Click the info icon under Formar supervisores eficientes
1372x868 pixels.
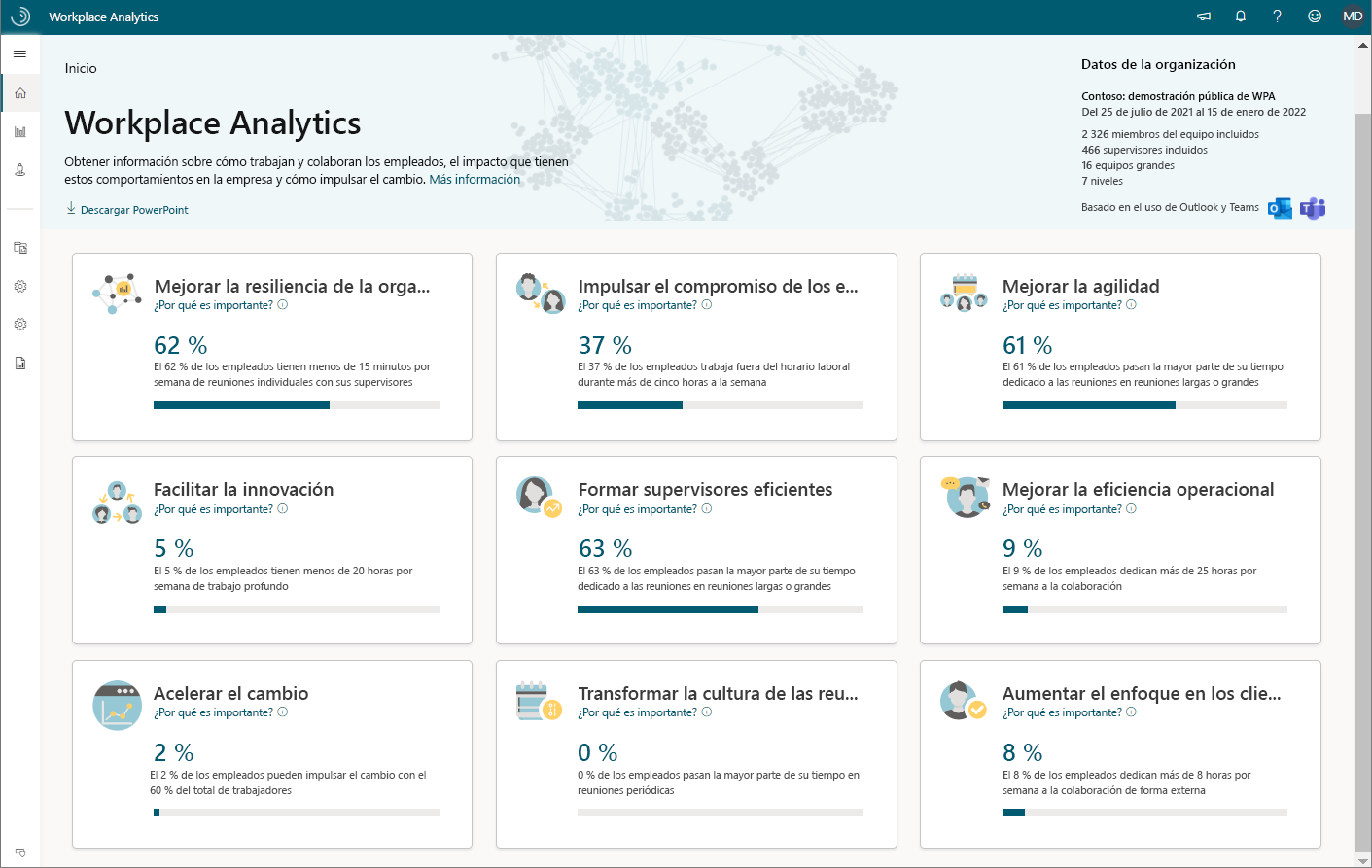(x=707, y=509)
